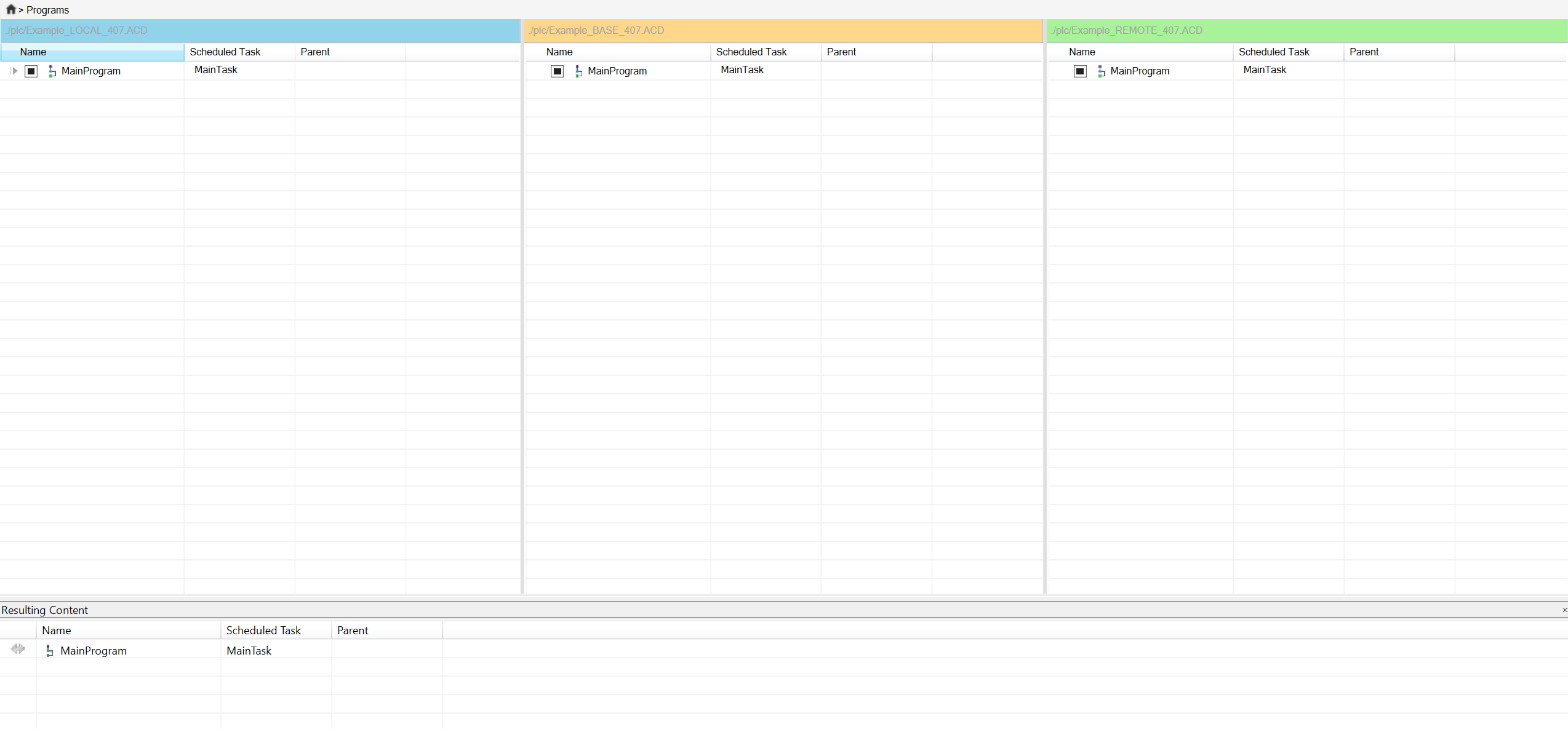
Task: Click the Resulting Content panel title
Action: [x=46, y=610]
